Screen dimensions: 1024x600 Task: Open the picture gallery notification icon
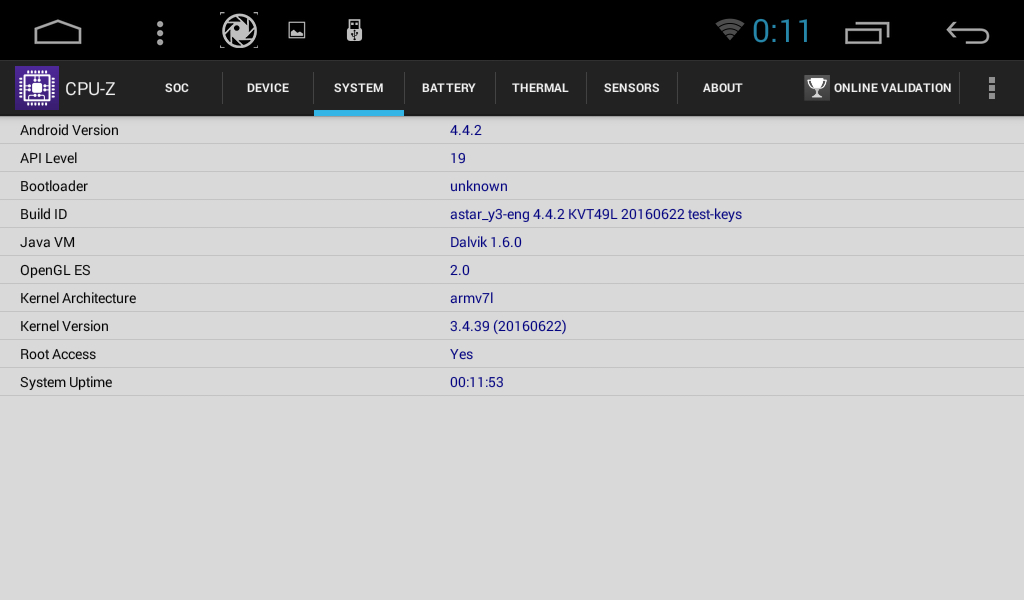pos(296,31)
